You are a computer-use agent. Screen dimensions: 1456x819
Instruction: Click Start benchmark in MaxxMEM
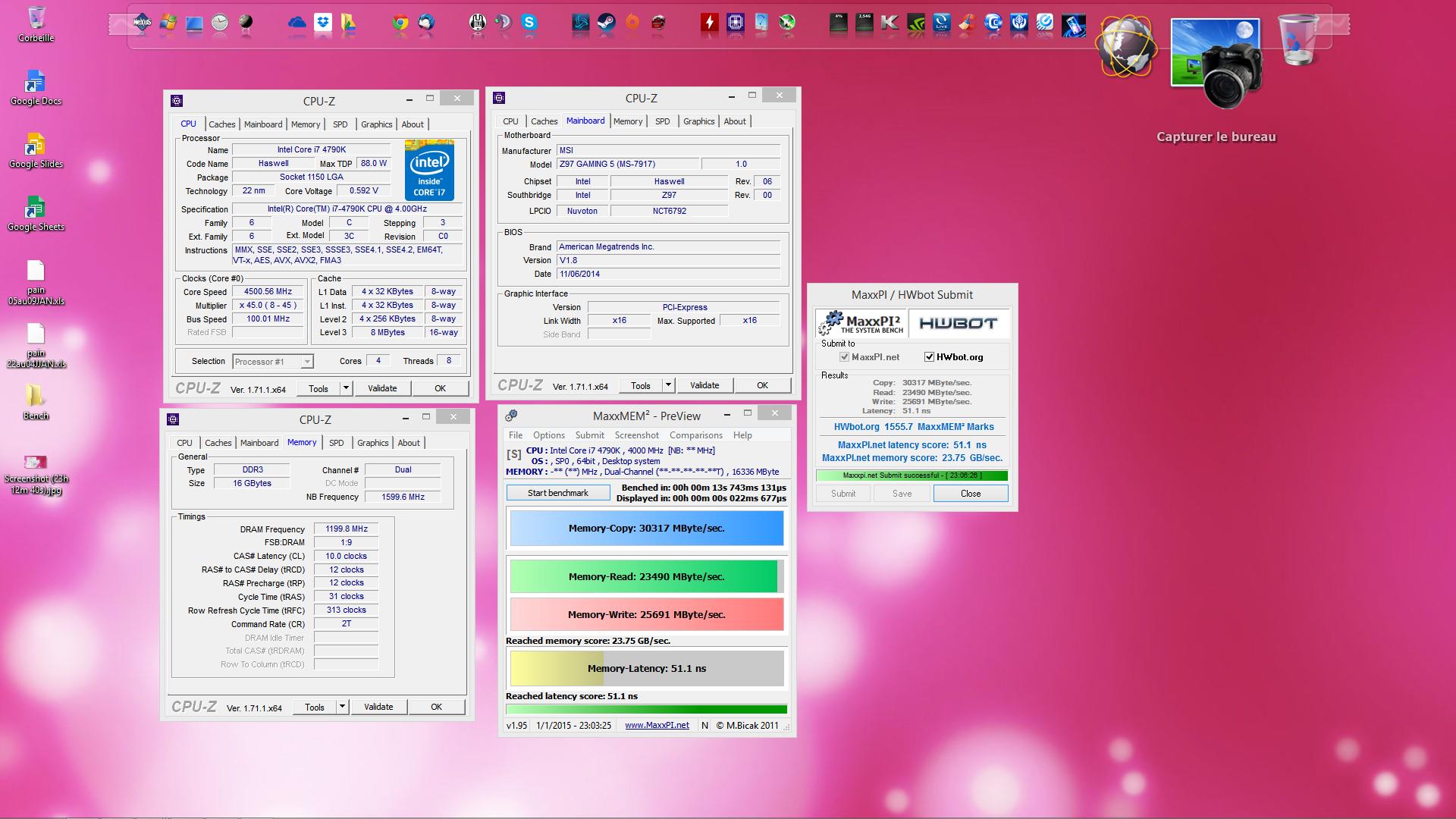point(558,493)
